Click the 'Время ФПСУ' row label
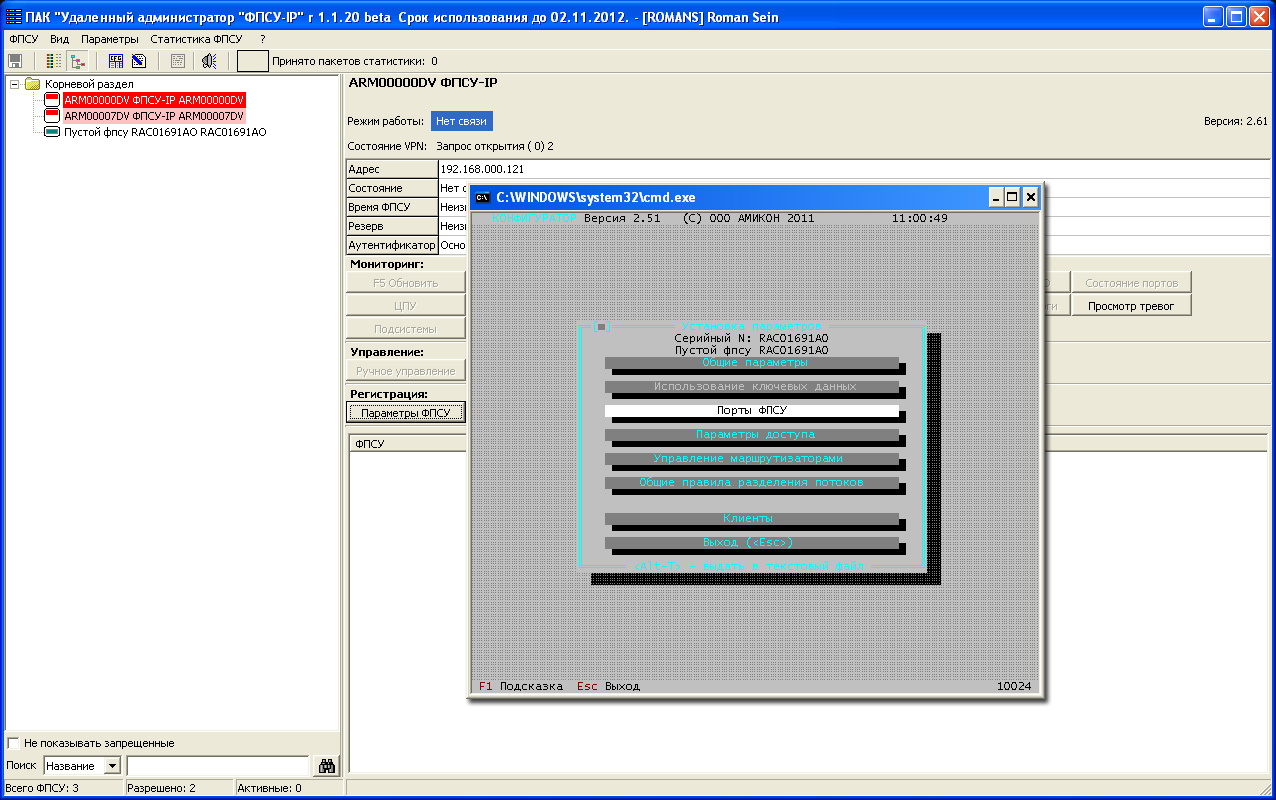 point(392,207)
